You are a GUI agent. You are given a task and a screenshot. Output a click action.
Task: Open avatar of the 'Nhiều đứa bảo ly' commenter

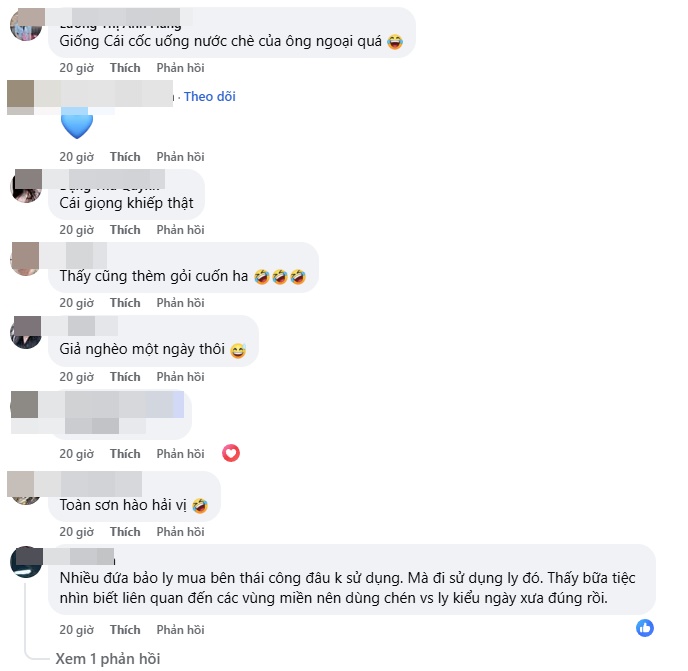pos(26,562)
